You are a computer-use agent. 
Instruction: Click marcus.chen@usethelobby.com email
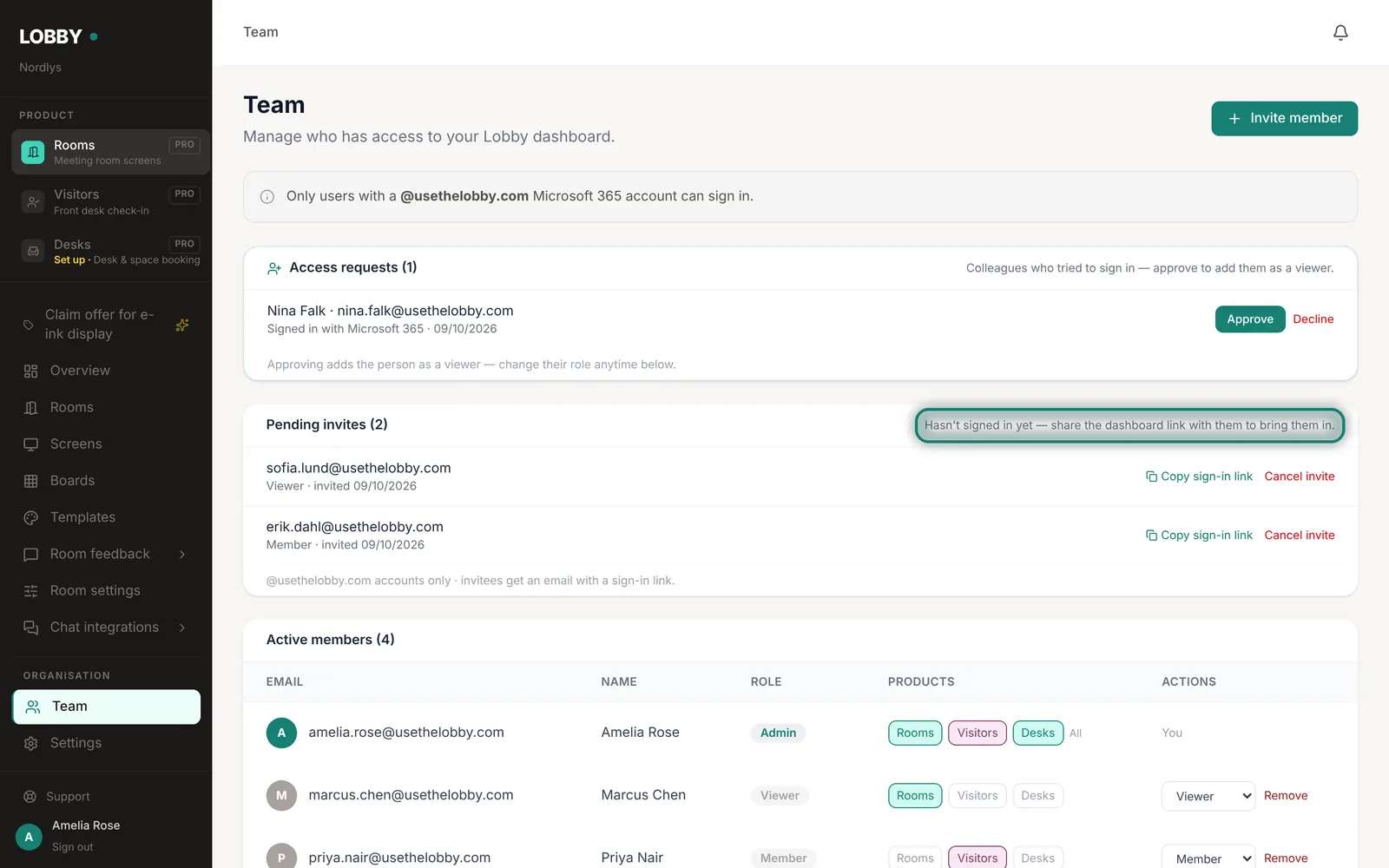[411, 795]
